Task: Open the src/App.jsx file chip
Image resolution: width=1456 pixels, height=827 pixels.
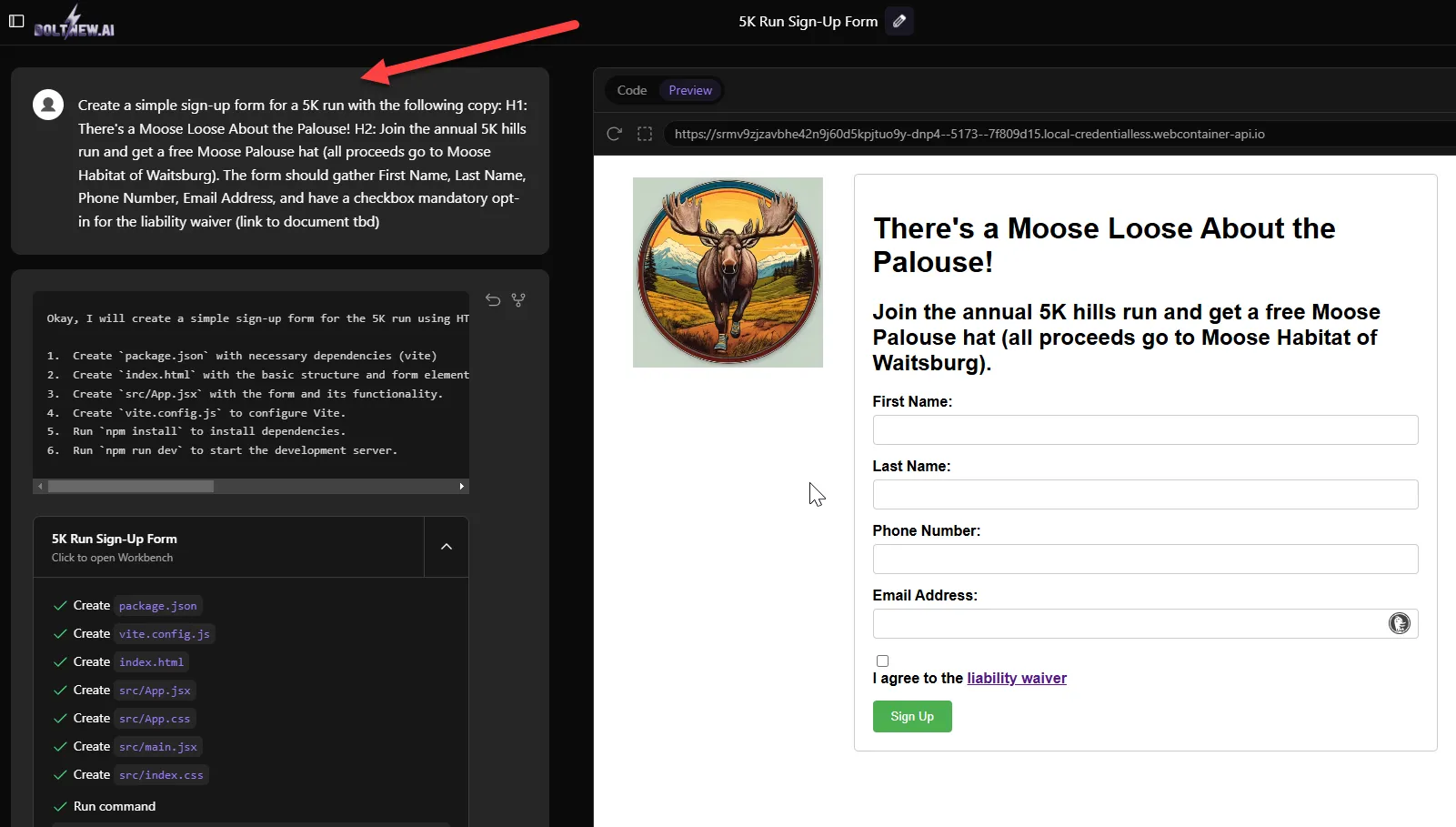Action: [155, 691]
